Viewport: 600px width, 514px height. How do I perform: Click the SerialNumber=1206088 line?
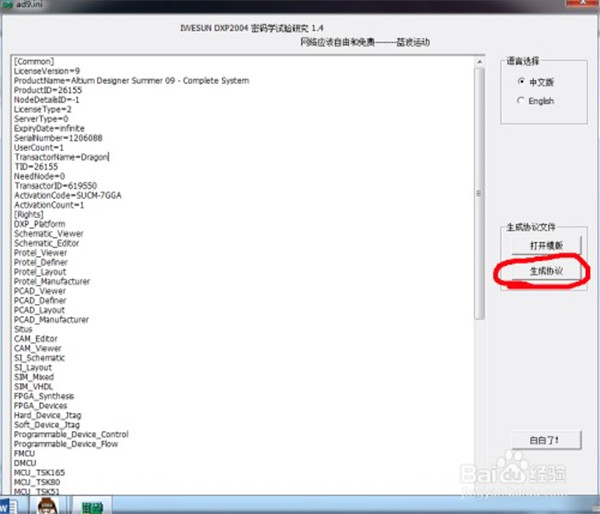pos(58,138)
